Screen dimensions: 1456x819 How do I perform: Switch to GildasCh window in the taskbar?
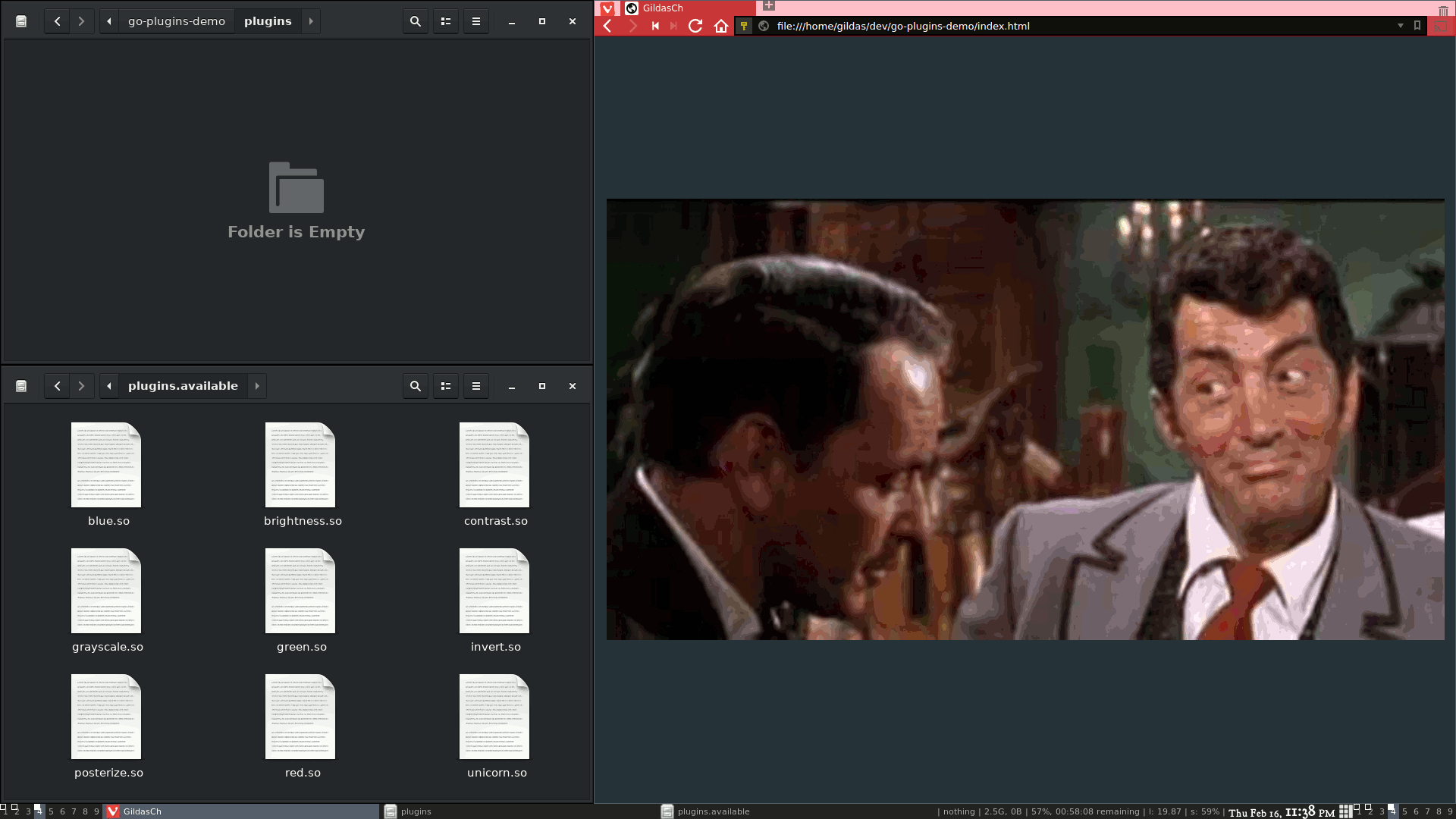click(241, 811)
